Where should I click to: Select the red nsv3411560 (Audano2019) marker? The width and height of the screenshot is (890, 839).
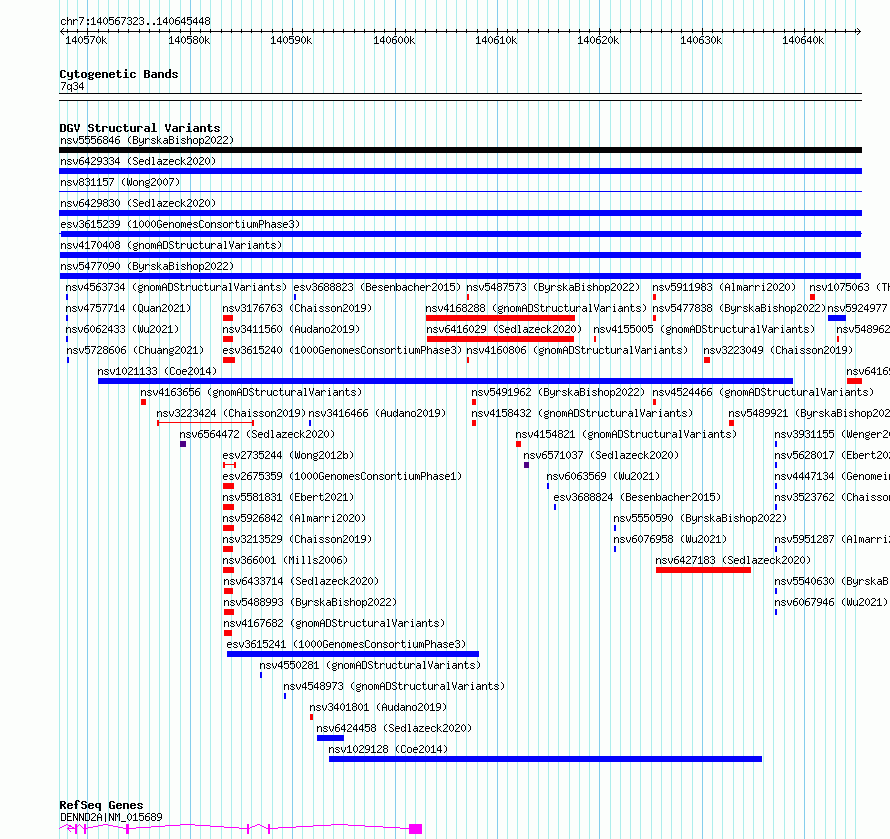(228, 339)
